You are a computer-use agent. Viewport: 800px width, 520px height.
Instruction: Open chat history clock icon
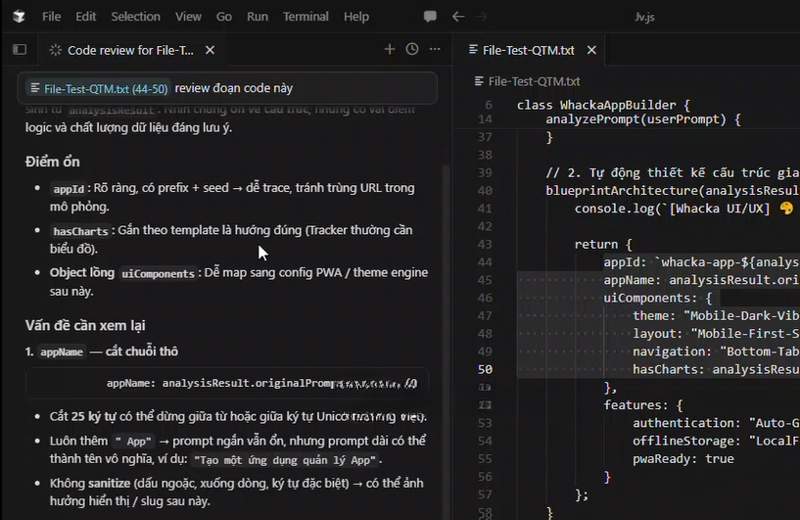[412, 49]
